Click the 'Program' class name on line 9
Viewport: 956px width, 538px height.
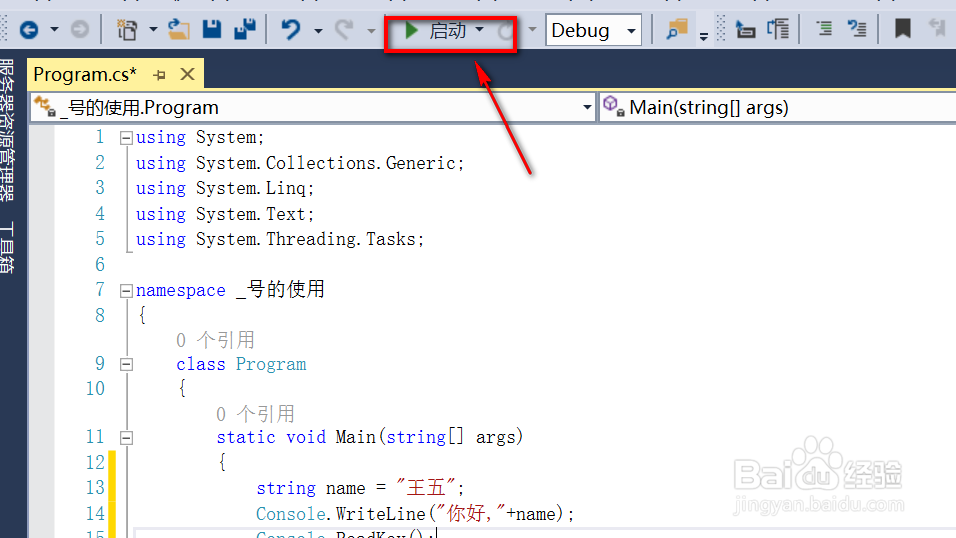click(x=271, y=364)
